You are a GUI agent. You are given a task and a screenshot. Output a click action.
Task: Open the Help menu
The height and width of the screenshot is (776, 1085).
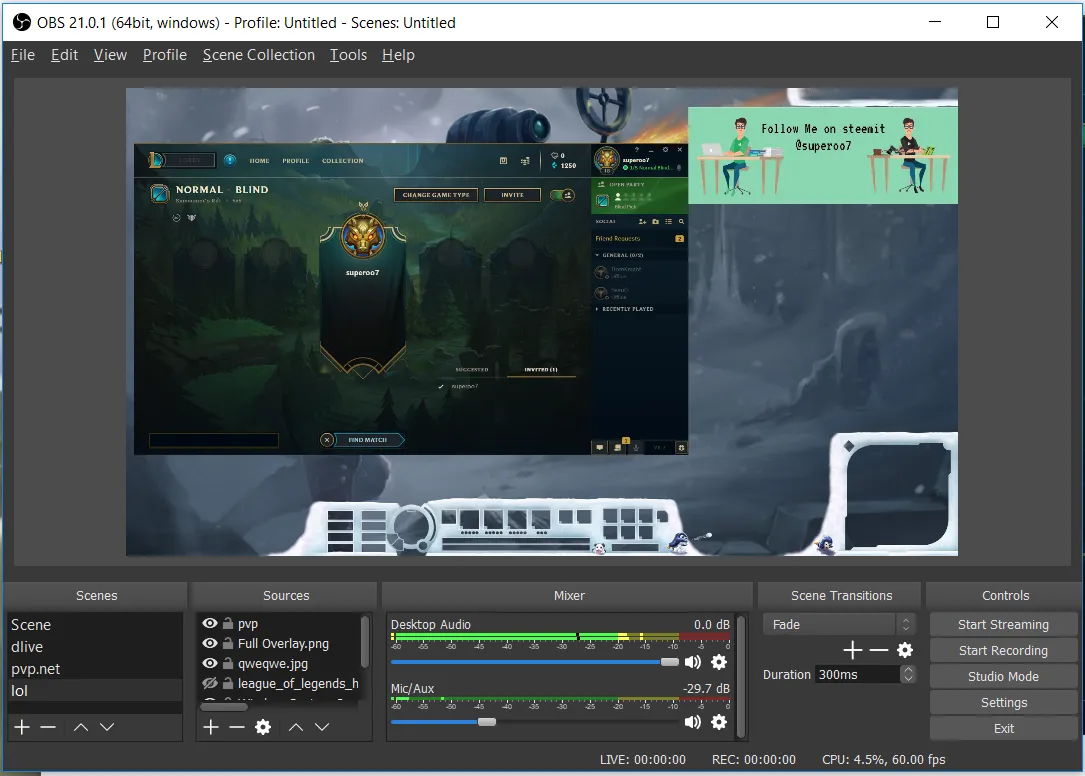(x=398, y=55)
